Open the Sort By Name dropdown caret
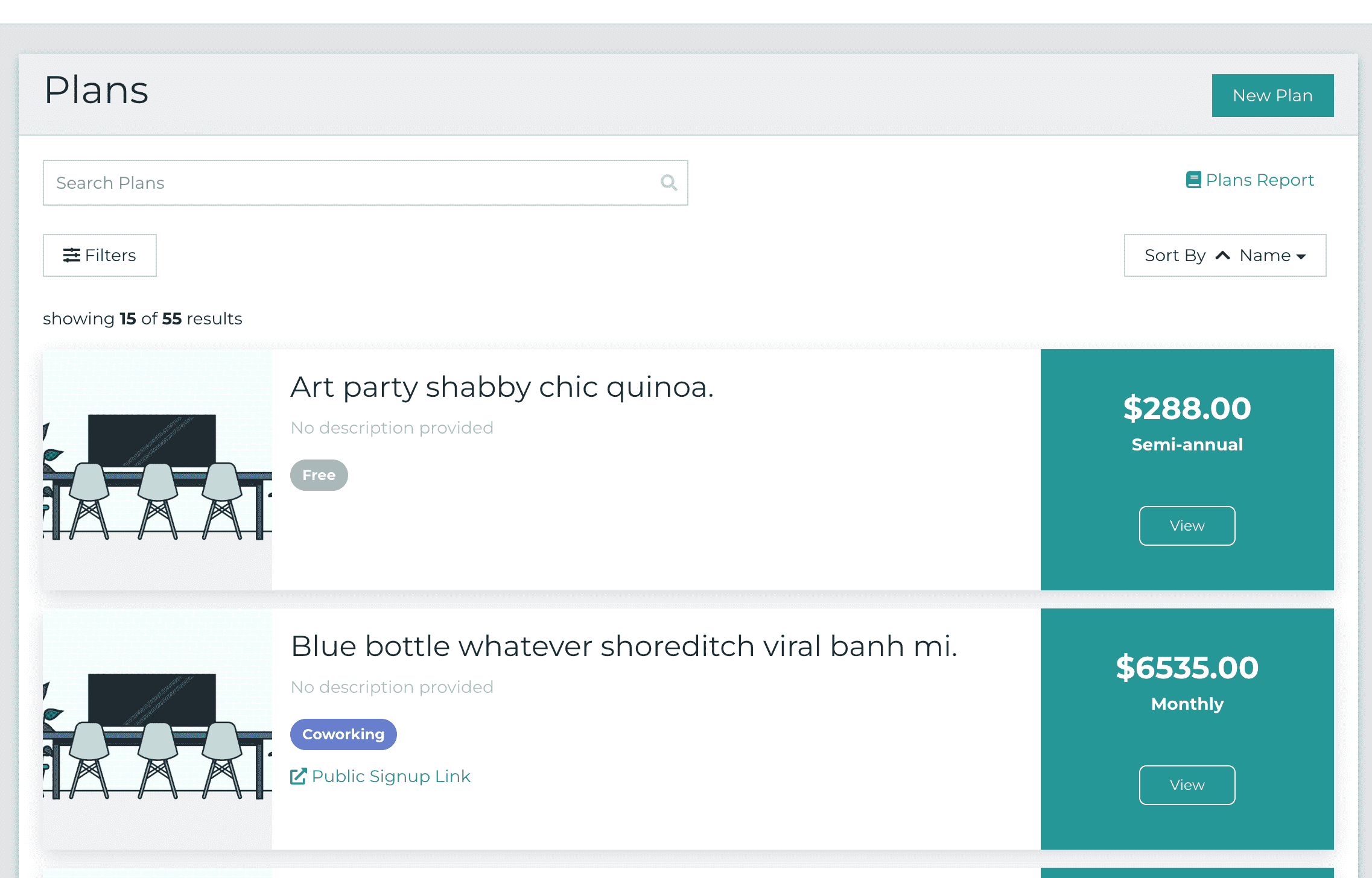Image resolution: width=1372 pixels, height=878 pixels. click(x=1301, y=257)
